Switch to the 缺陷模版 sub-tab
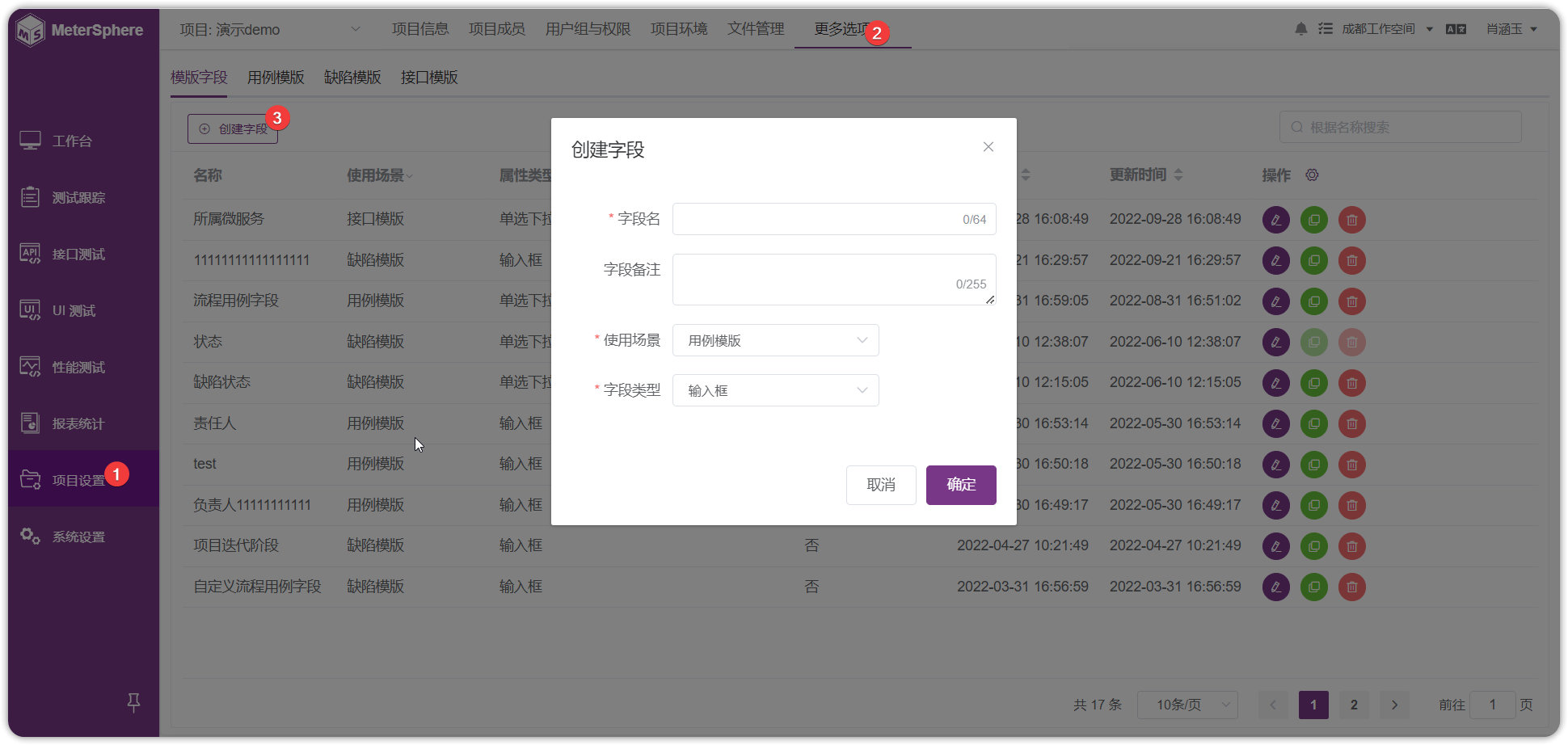1568x745 pixels. click(x=352, y=78)
